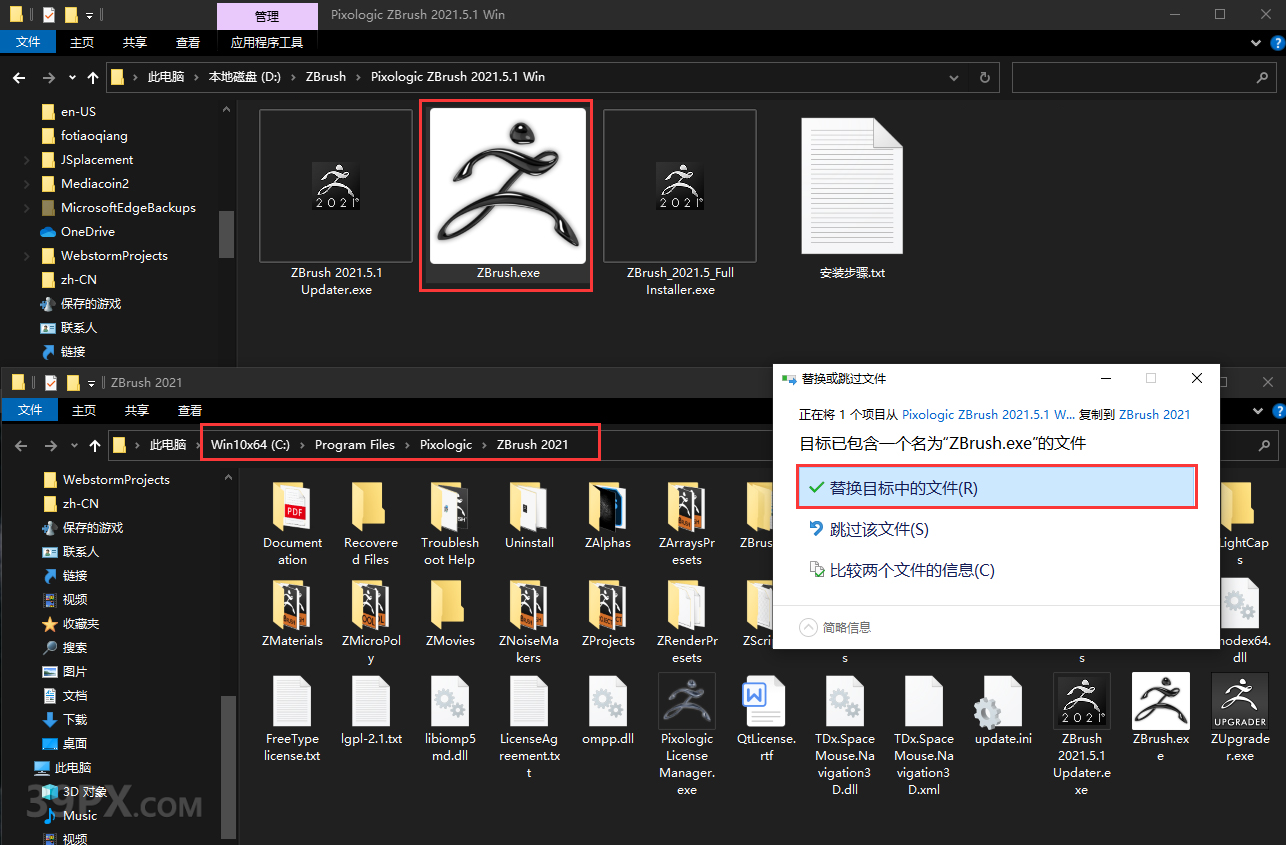This screenshot has height=845, width=1286.
Task: Open the ZArraysPresets folder
Action: point(687,523)
